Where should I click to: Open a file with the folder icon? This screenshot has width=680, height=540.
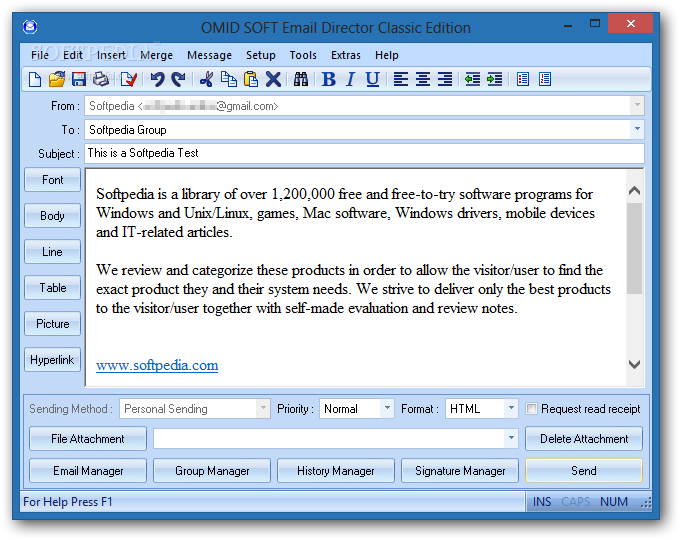tap(57, 79)
